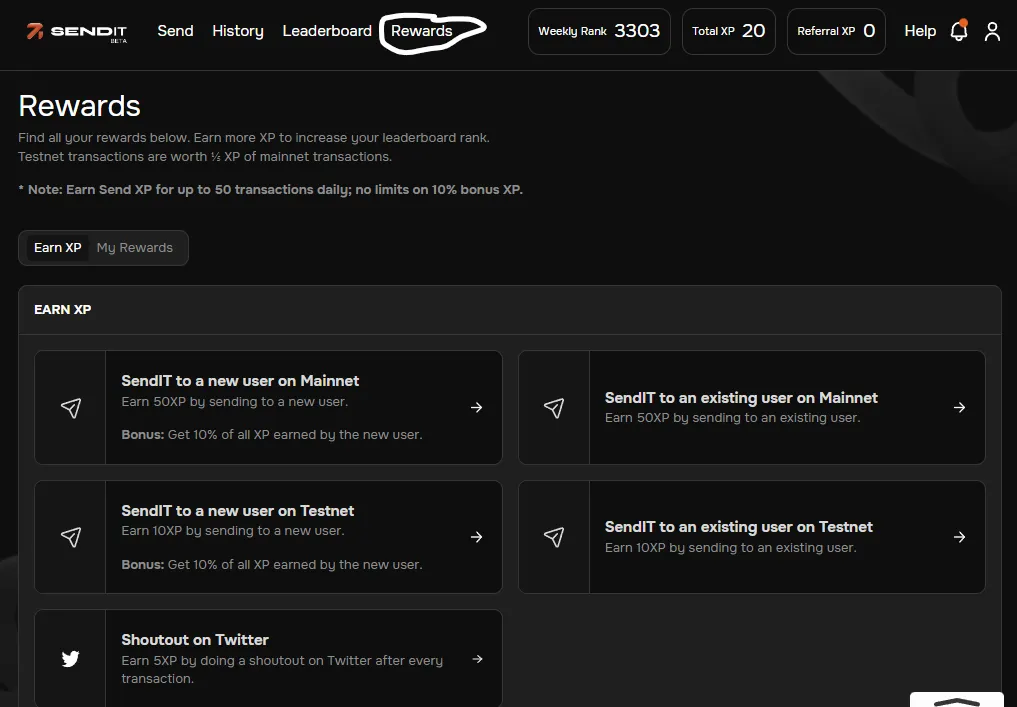Open the user profile icon
This screenshot has width=1017, height=707.
tap(992, 31)
